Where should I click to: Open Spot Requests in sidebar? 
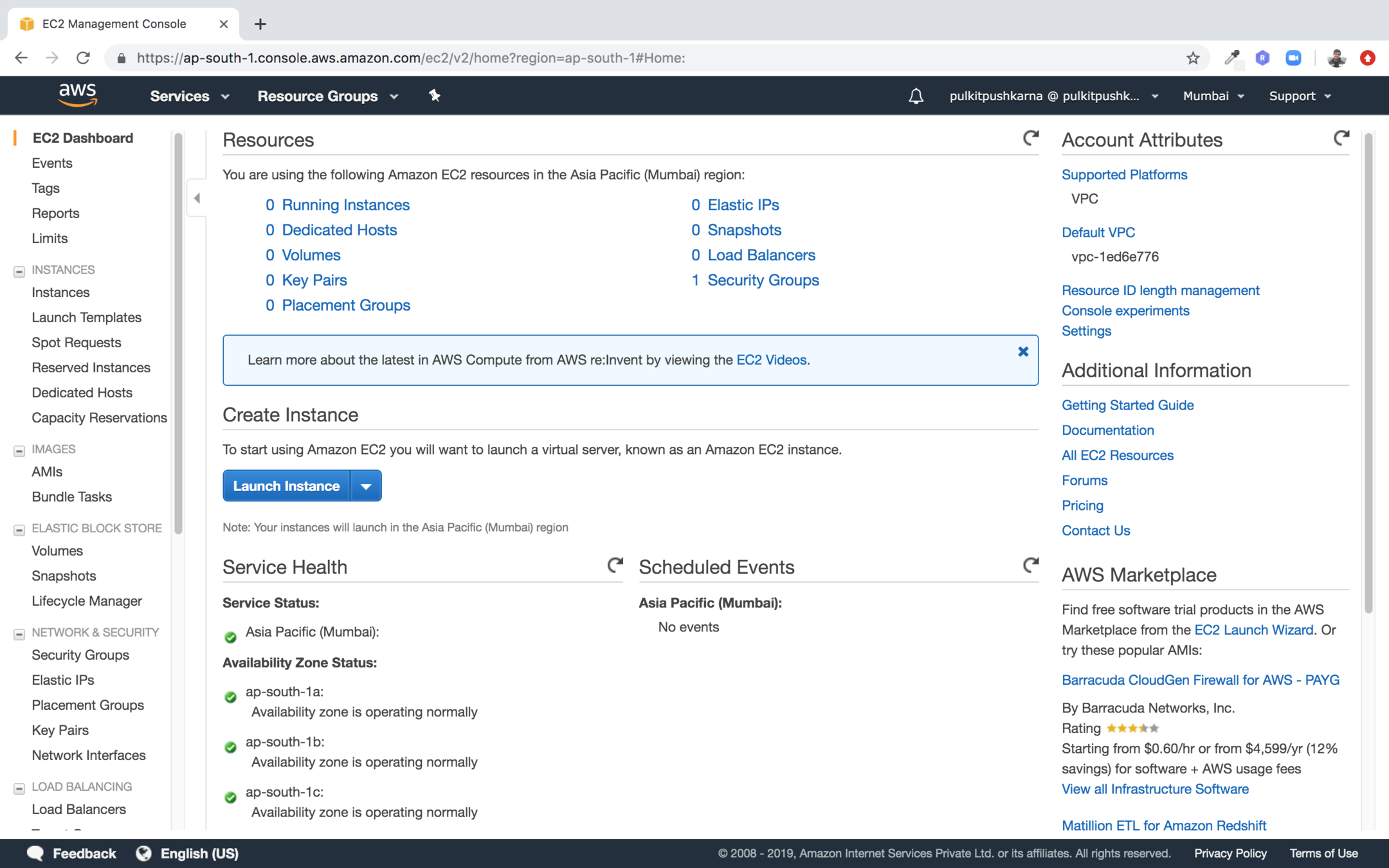(77, 342)
